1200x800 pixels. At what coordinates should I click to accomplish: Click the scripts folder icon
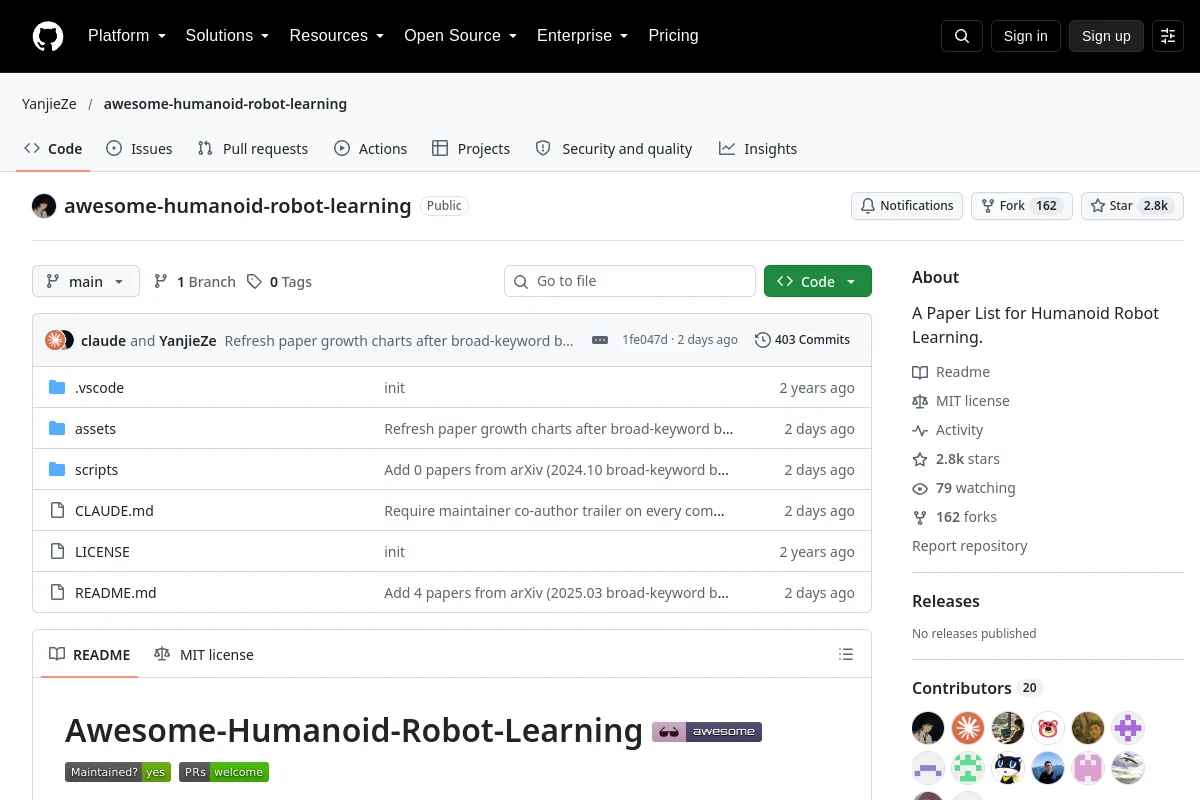pos(57,470)
